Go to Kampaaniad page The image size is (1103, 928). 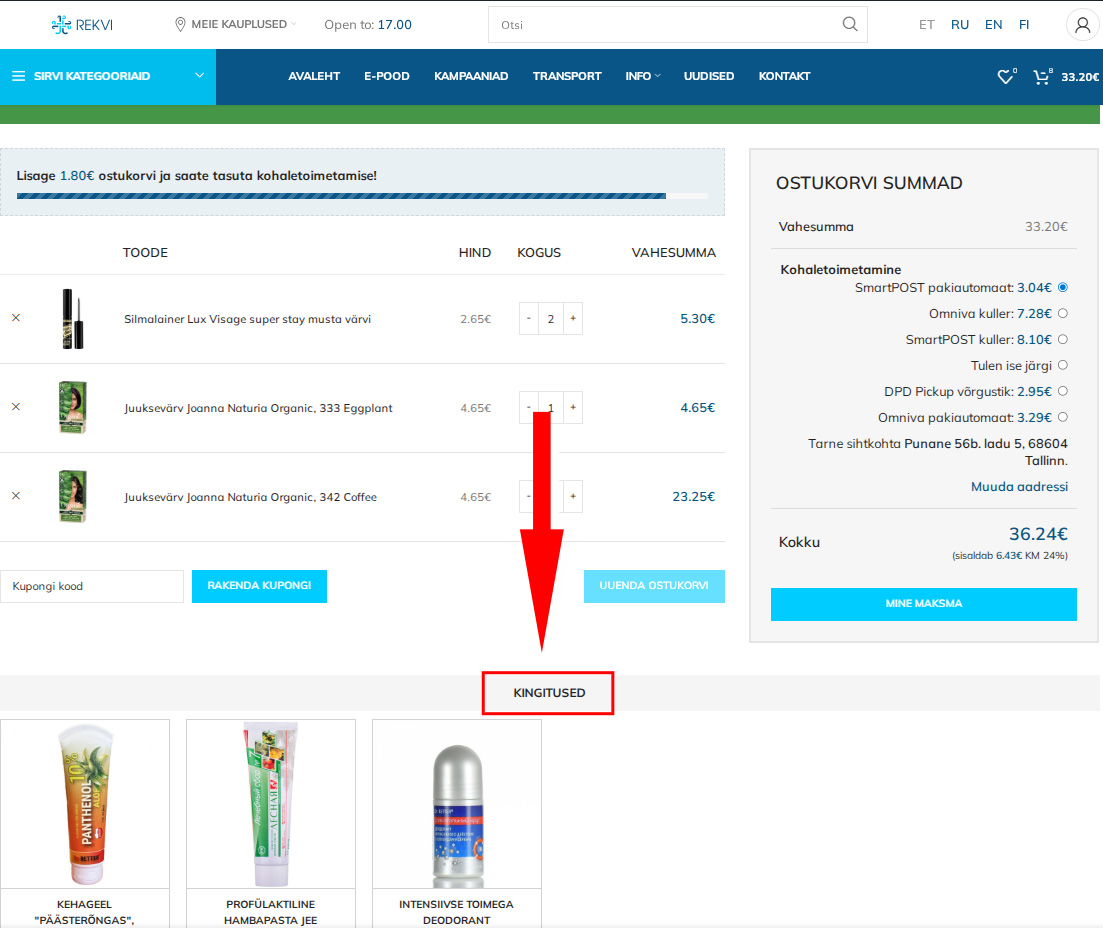tap(471, 76)
